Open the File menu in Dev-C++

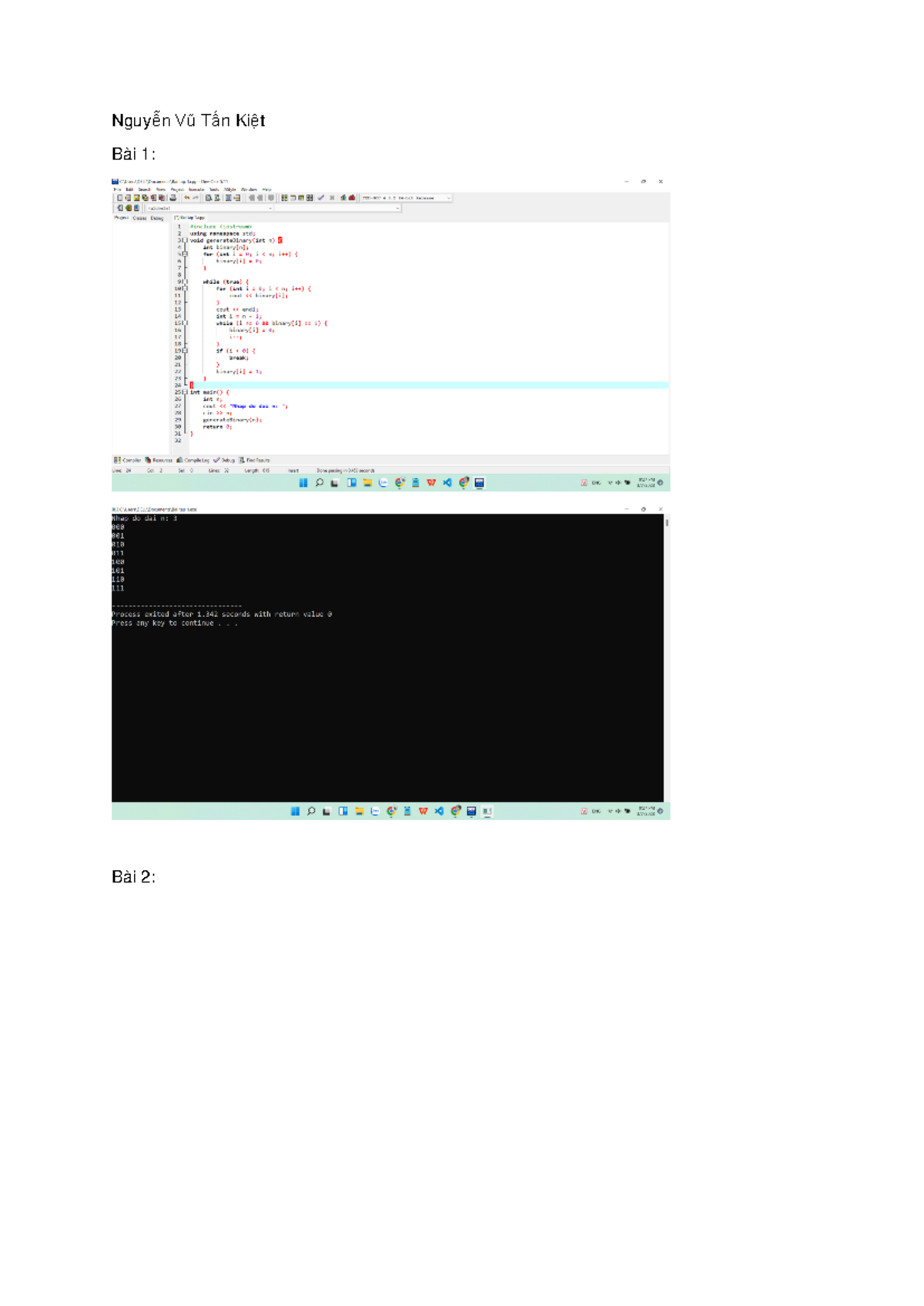click(x=117, y=189)
